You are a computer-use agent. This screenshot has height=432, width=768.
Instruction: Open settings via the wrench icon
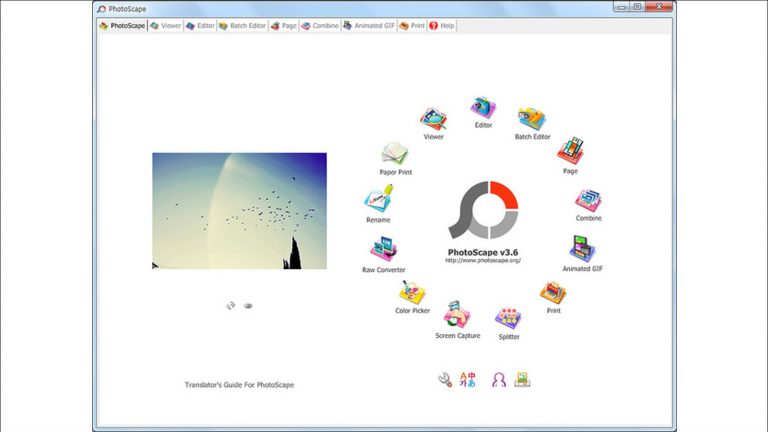pyautogui.click(x=445, y=380)
